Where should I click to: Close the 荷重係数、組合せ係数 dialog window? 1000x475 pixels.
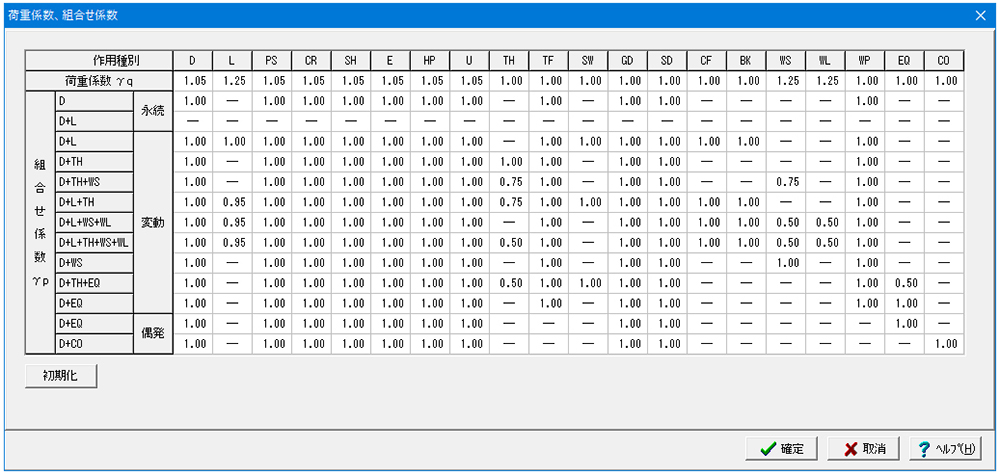(x=980, y=15)
